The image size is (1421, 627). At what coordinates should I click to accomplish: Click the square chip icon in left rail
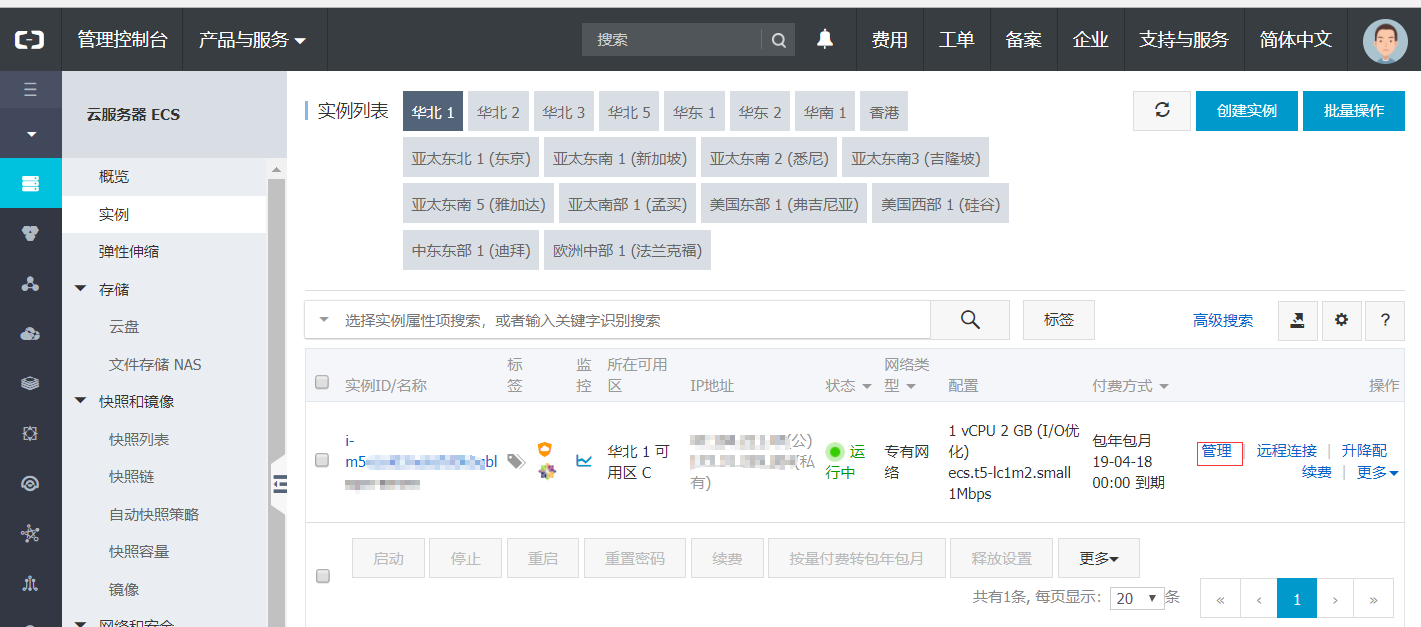pyautogui.click(x=30, y=433)
